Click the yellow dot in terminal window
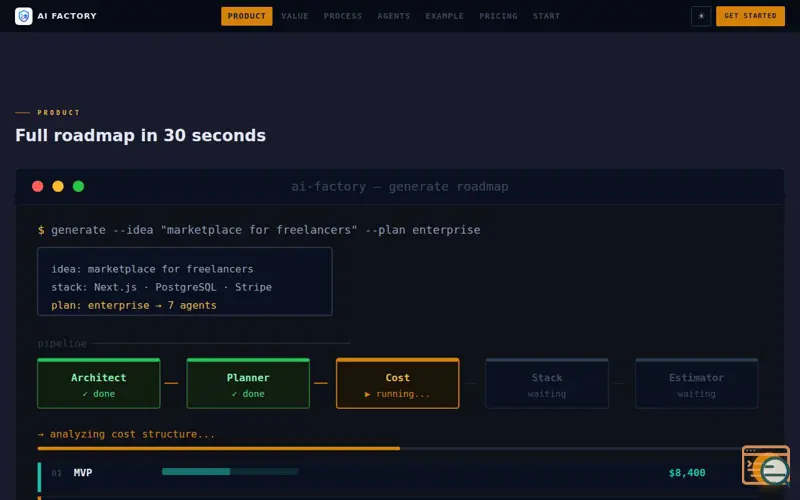The image size is (800, 500). [x=58, y=186]
